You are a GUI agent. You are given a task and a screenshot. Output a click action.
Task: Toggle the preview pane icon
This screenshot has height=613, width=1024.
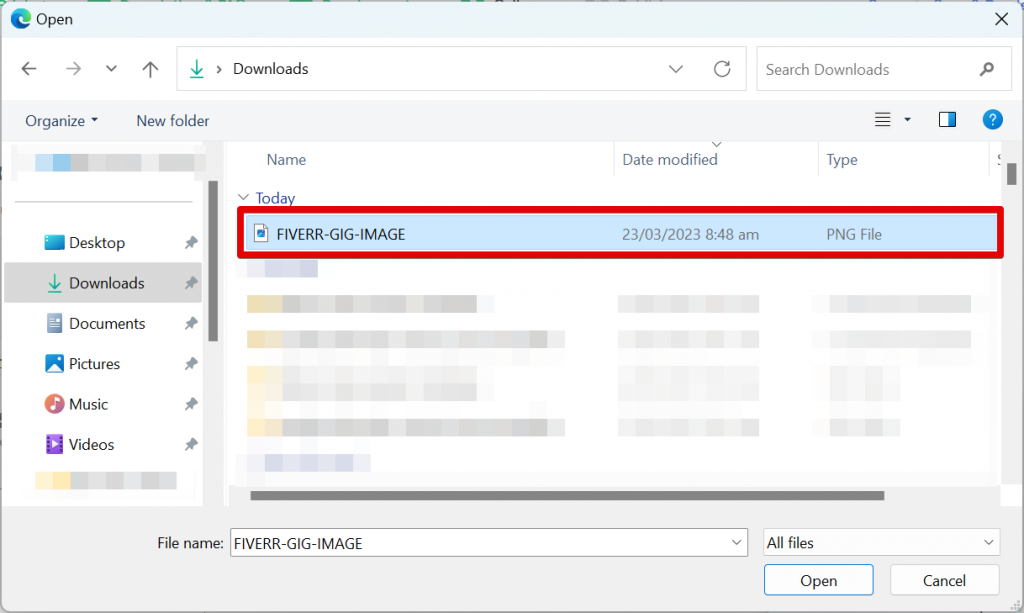click(947, 119)
